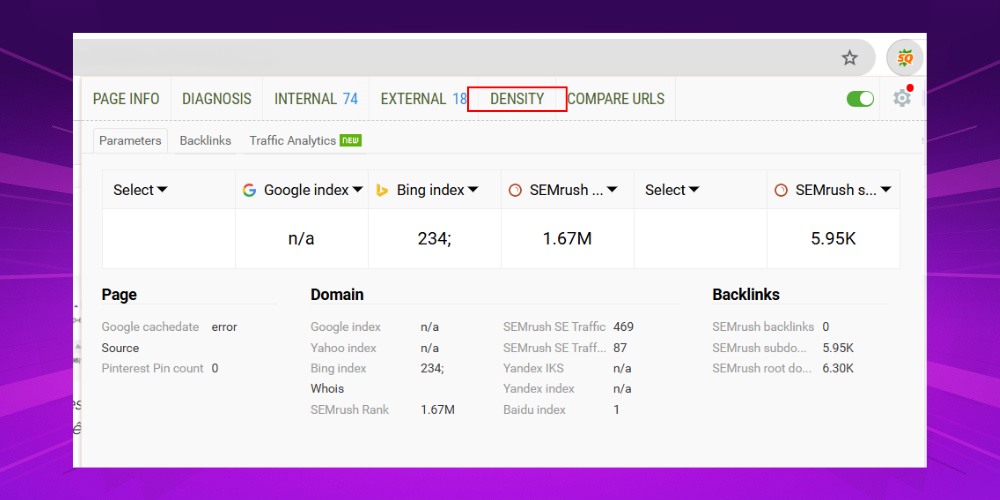Image resolution: width=1000 pixels, height=500 pixels.
Task: Click the SEMrush Rank label
Action: click(x=349, y=409)
